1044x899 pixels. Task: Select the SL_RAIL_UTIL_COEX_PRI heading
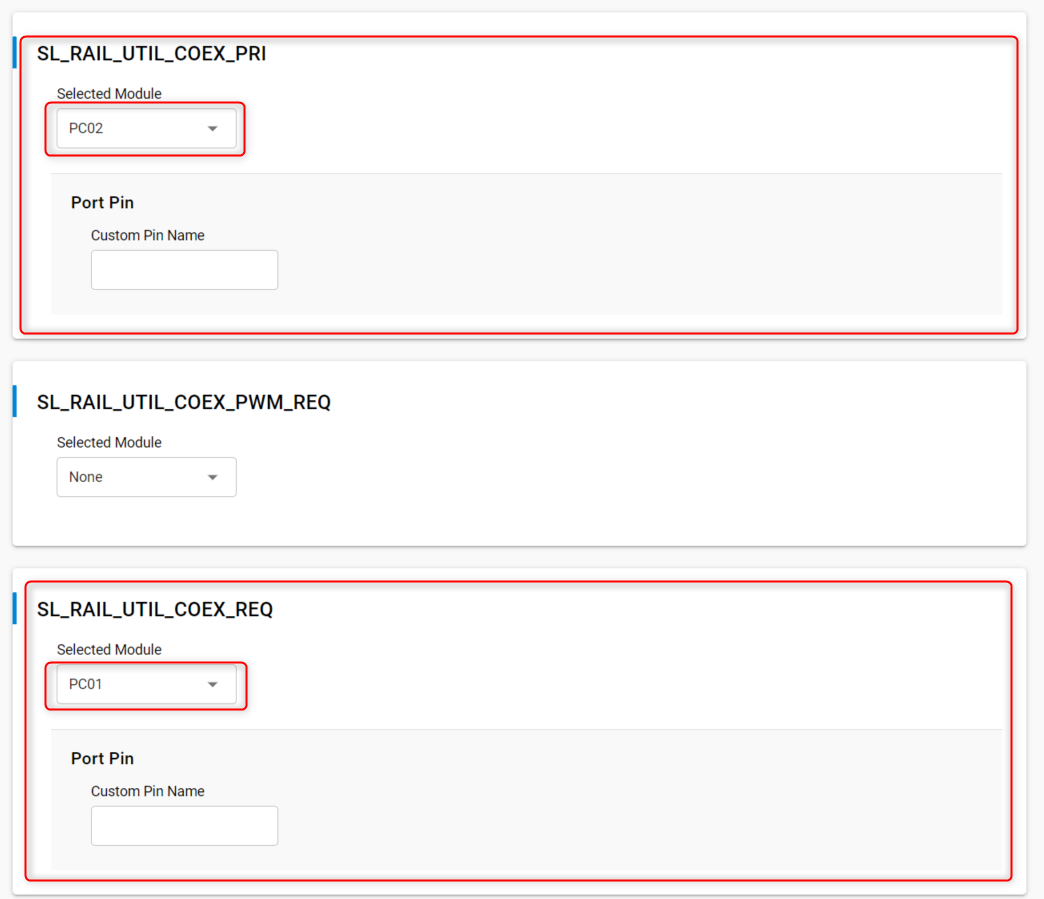(x=151, y=54)
